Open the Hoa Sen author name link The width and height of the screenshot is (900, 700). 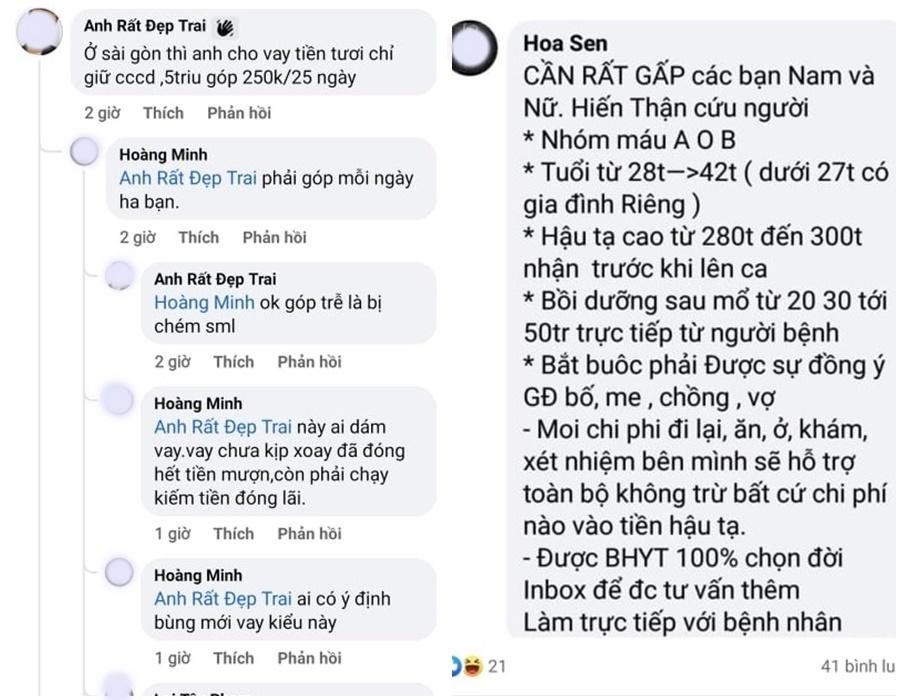pyautogui.click(x=565, y=44)
